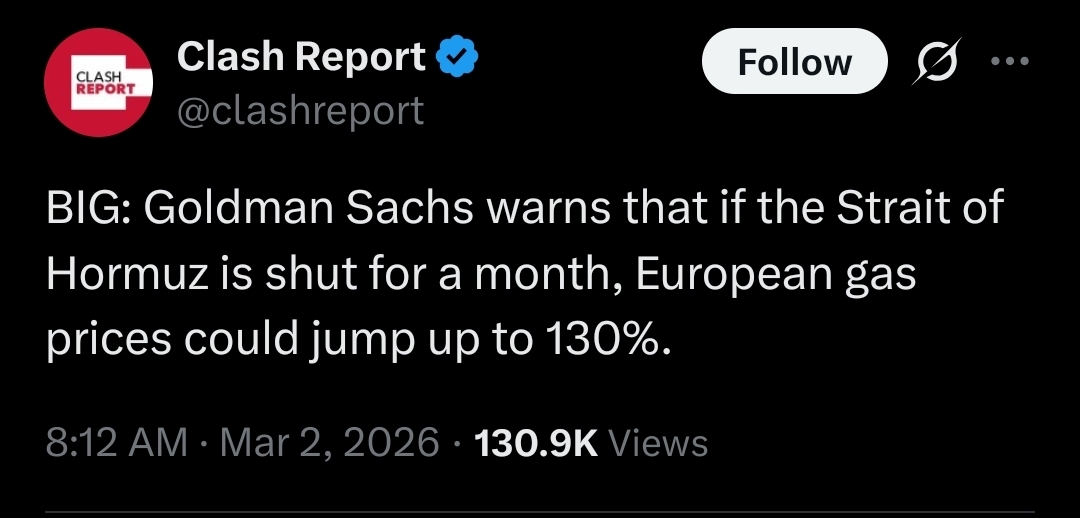Image resolution: width=1080 pixels, height=518 pixels.
Task: Click the Views label beside the count
Action: pyautogui.click(x=658, y=442)
